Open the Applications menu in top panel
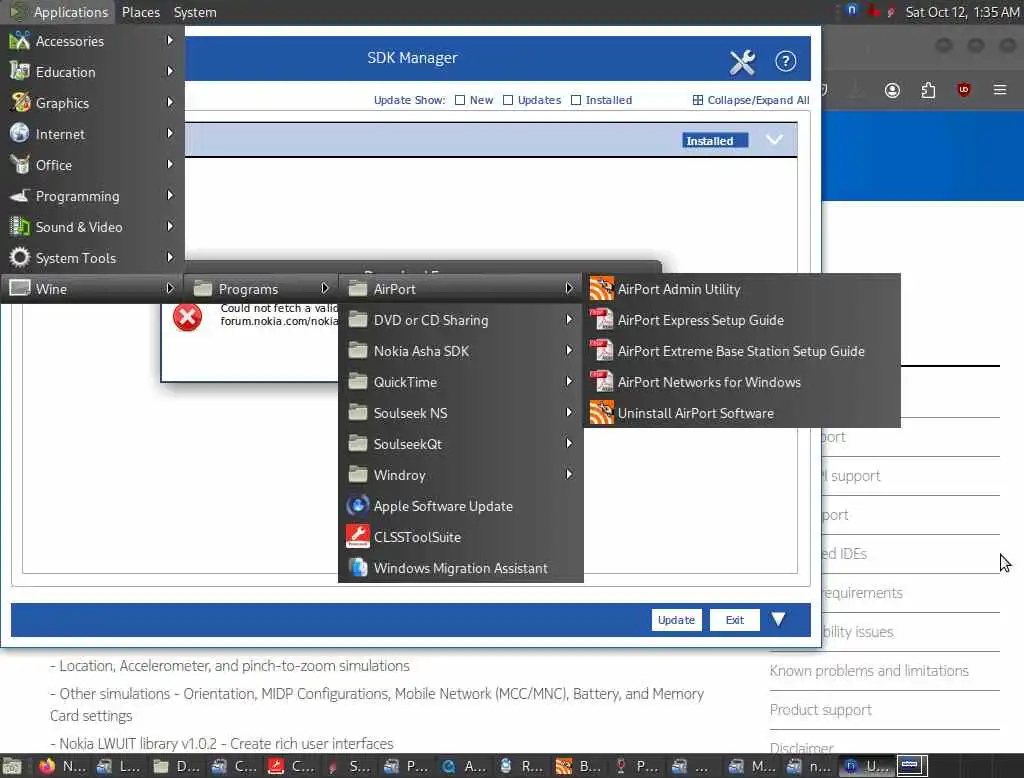The image size is (1024, 778). tap(58, 12)
